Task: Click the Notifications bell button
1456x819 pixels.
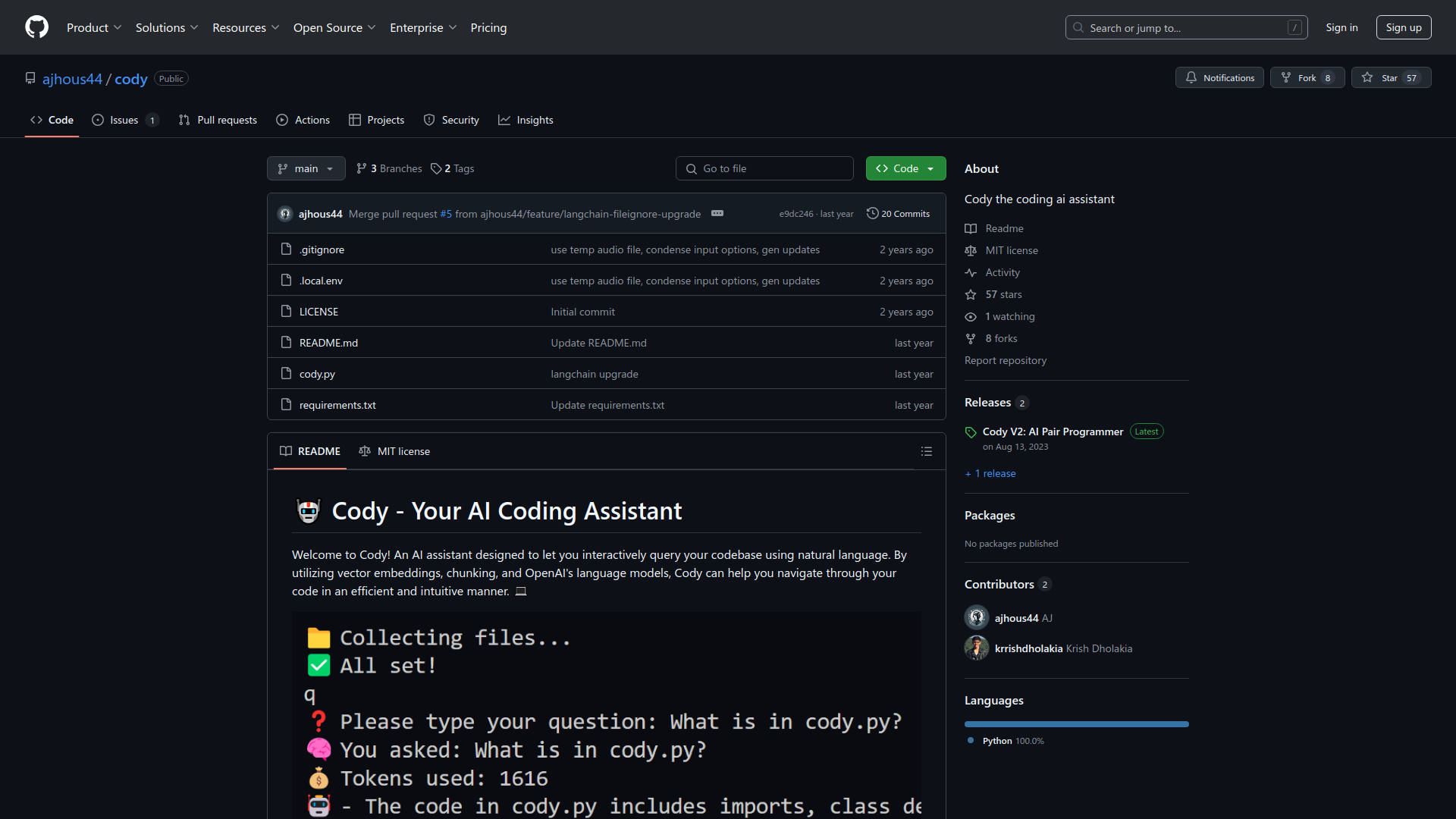Action: point(1219,77)
